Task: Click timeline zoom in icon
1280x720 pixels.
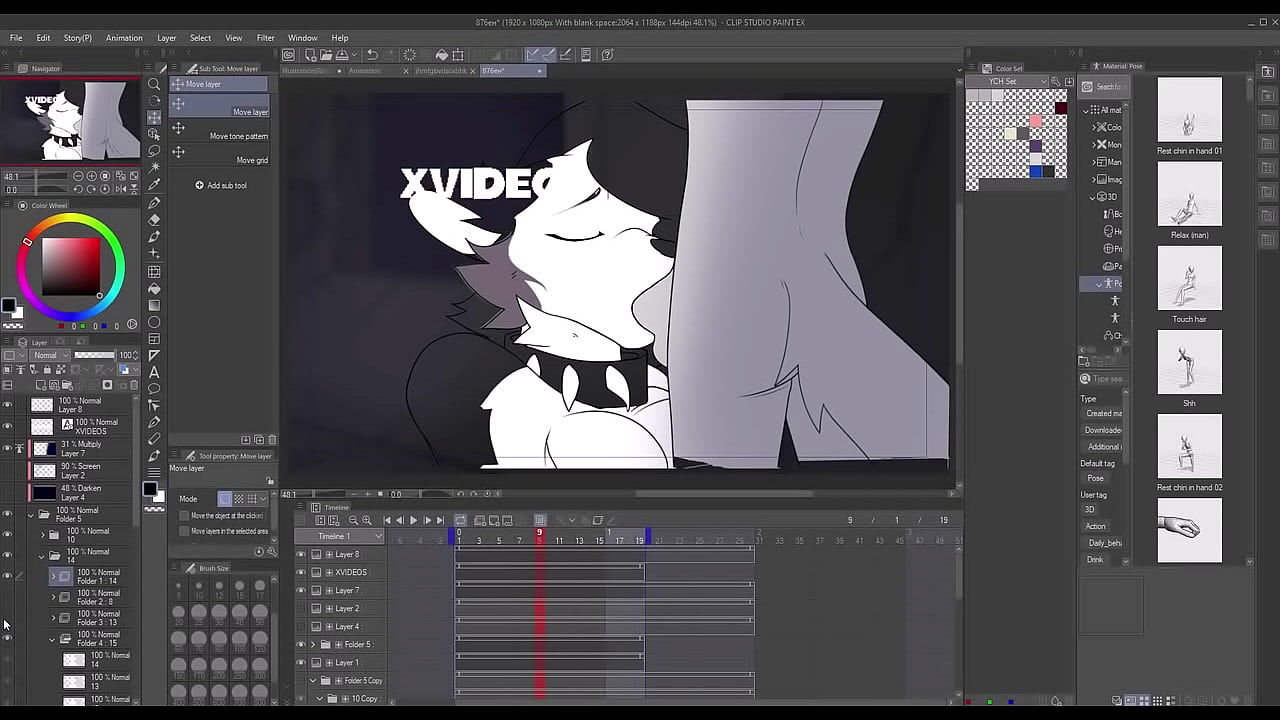Action: tap(367, 520)
